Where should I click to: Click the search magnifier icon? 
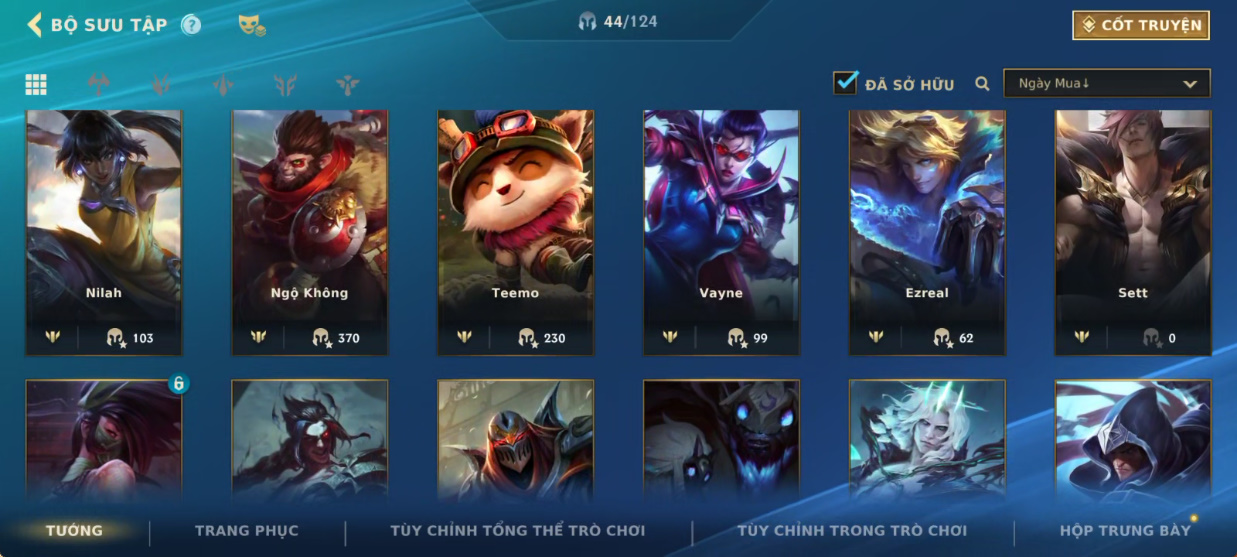(982, 84)
